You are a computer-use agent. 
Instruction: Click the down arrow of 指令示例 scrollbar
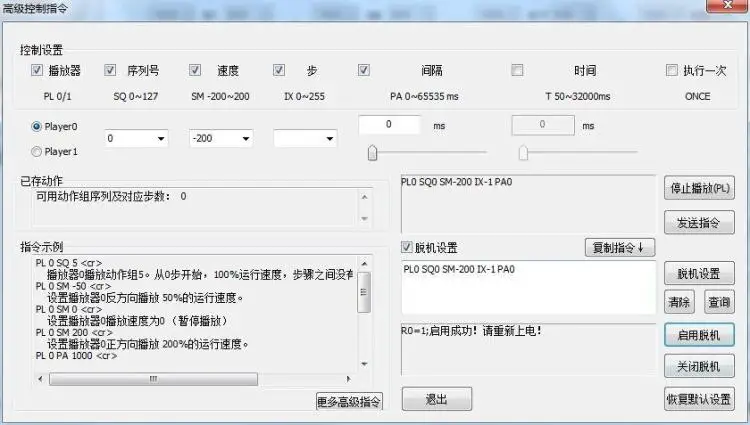pyautogui.click(x=364, y=364)
